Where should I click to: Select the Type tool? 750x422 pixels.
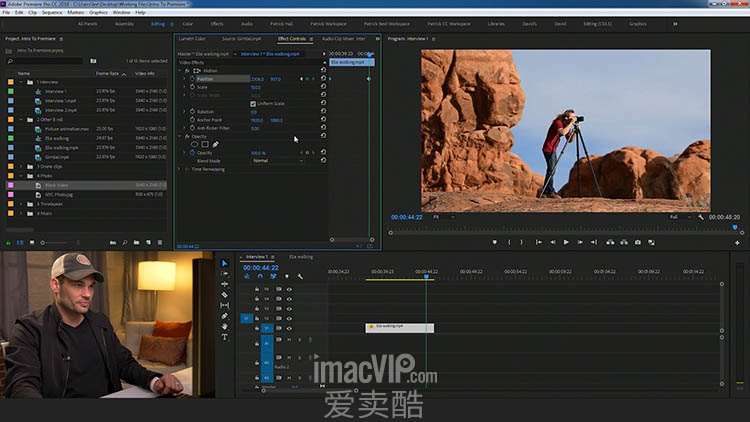click(x=224, y=337)
